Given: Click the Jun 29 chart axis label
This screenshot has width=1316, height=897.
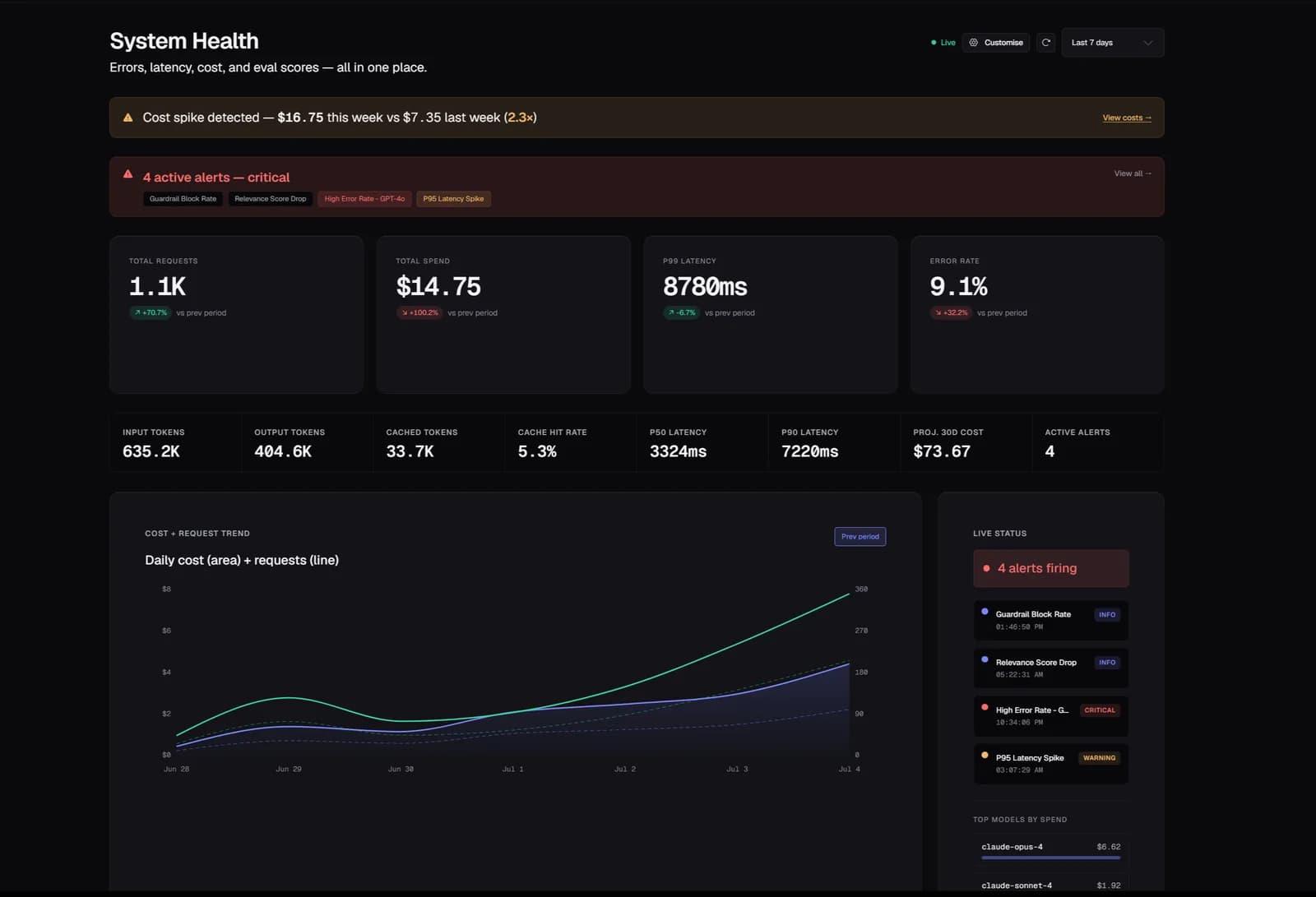Looking at the screenshot, I should [x=289, y=770].
